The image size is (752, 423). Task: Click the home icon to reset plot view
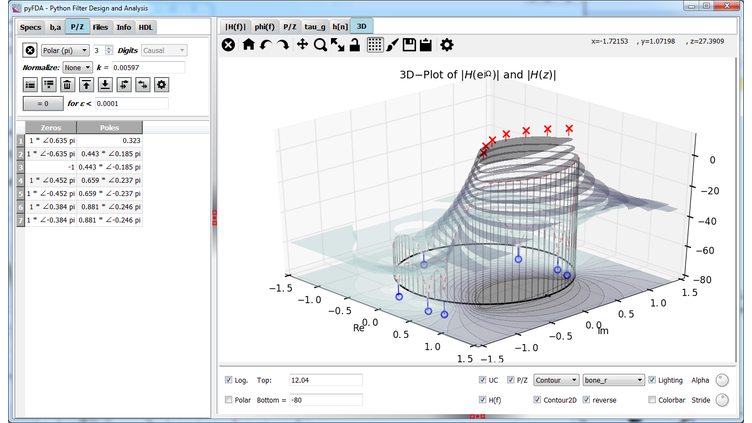(x=249, y=45)
